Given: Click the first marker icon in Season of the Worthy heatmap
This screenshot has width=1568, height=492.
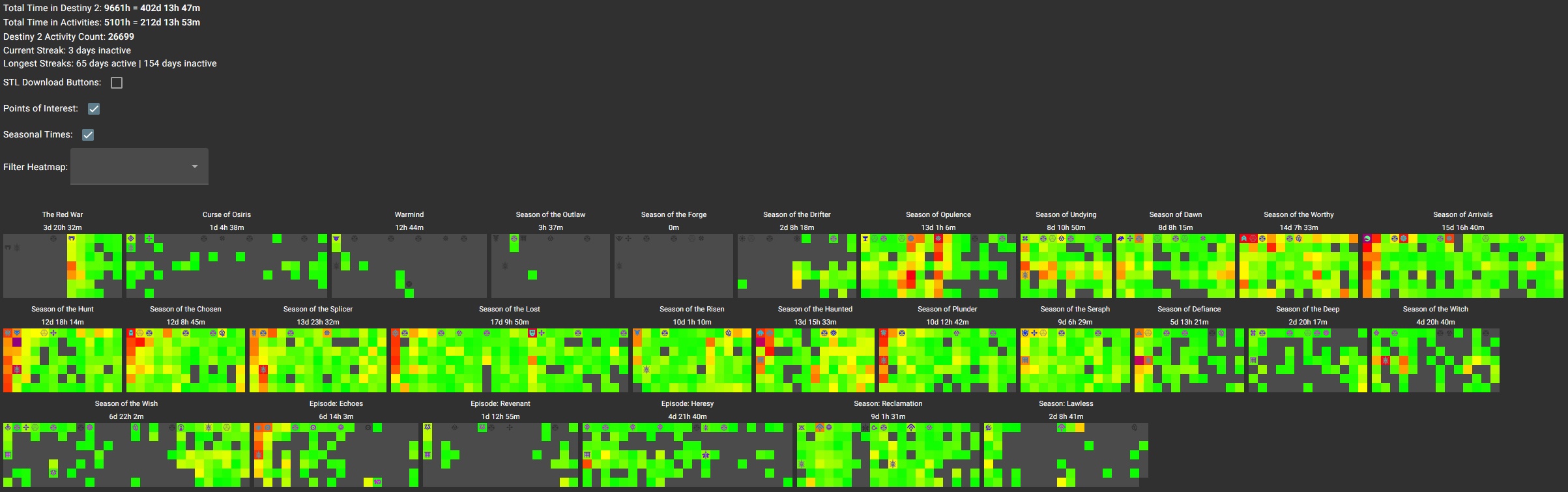Looking at the screenshot, I should coord(1244,239).
